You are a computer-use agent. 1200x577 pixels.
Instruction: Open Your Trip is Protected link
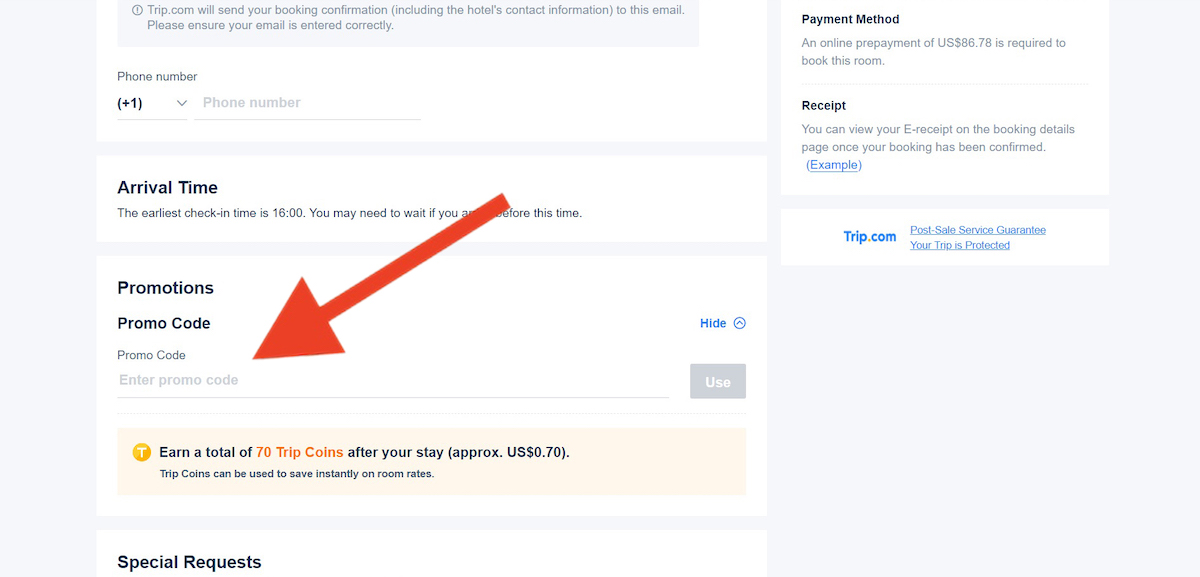pyautogui.click(x=960, y=245)
